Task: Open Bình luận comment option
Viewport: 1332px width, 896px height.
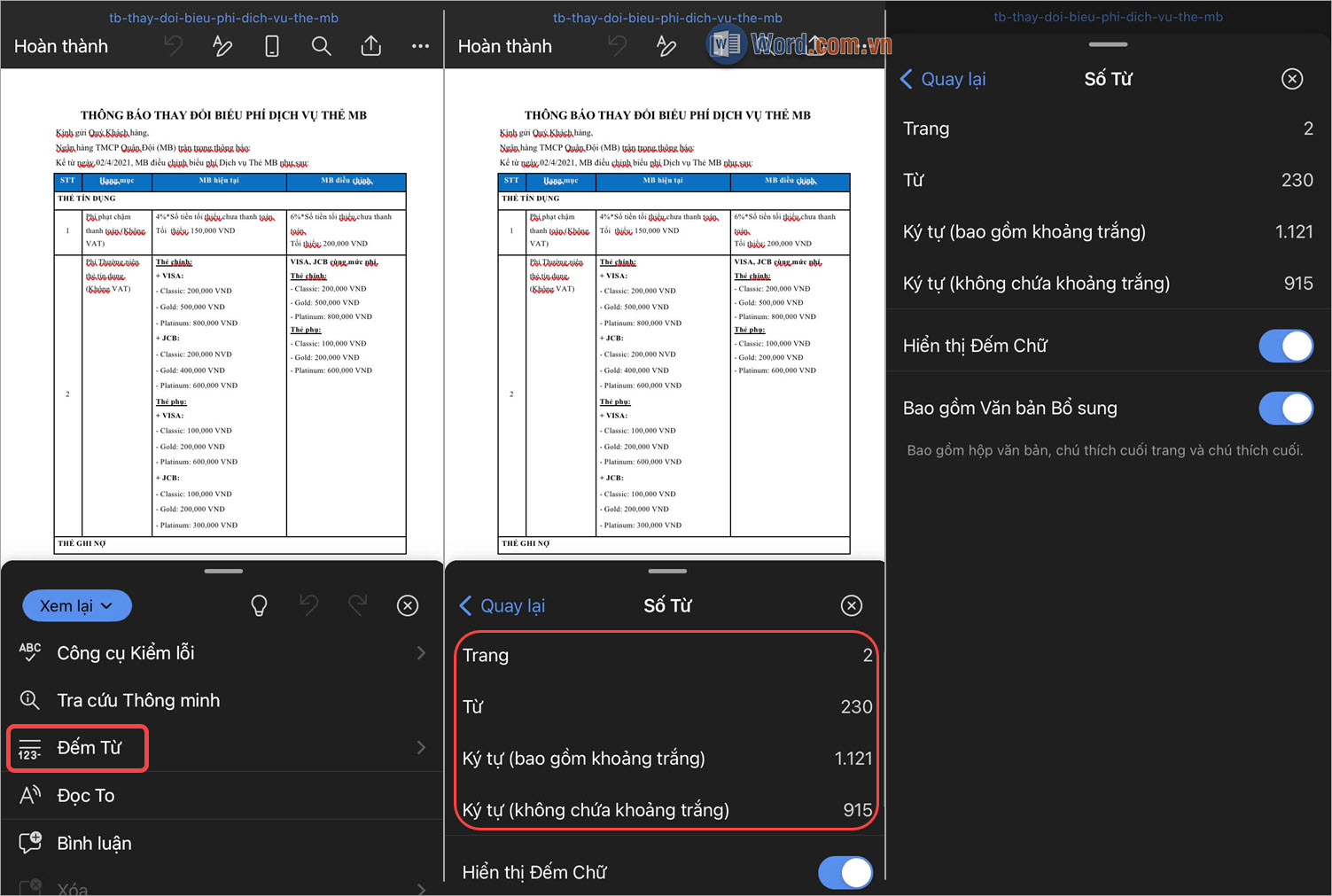Action: click(222, 843)
